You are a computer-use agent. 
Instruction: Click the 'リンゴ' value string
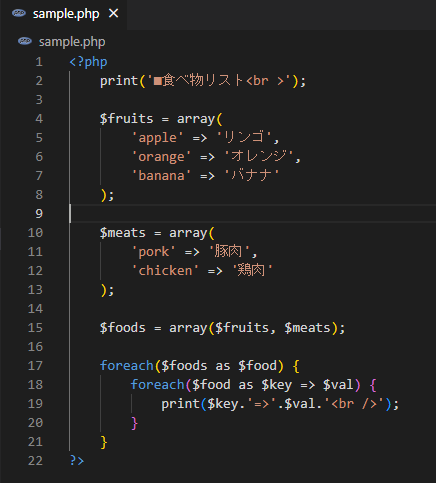pyautogui.click(x=244, y=137)
